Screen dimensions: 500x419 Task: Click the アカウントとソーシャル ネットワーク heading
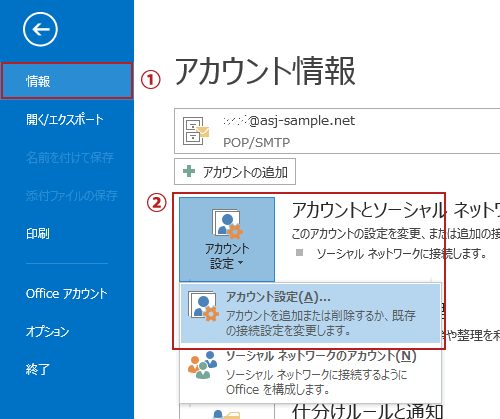coord(396,210)
